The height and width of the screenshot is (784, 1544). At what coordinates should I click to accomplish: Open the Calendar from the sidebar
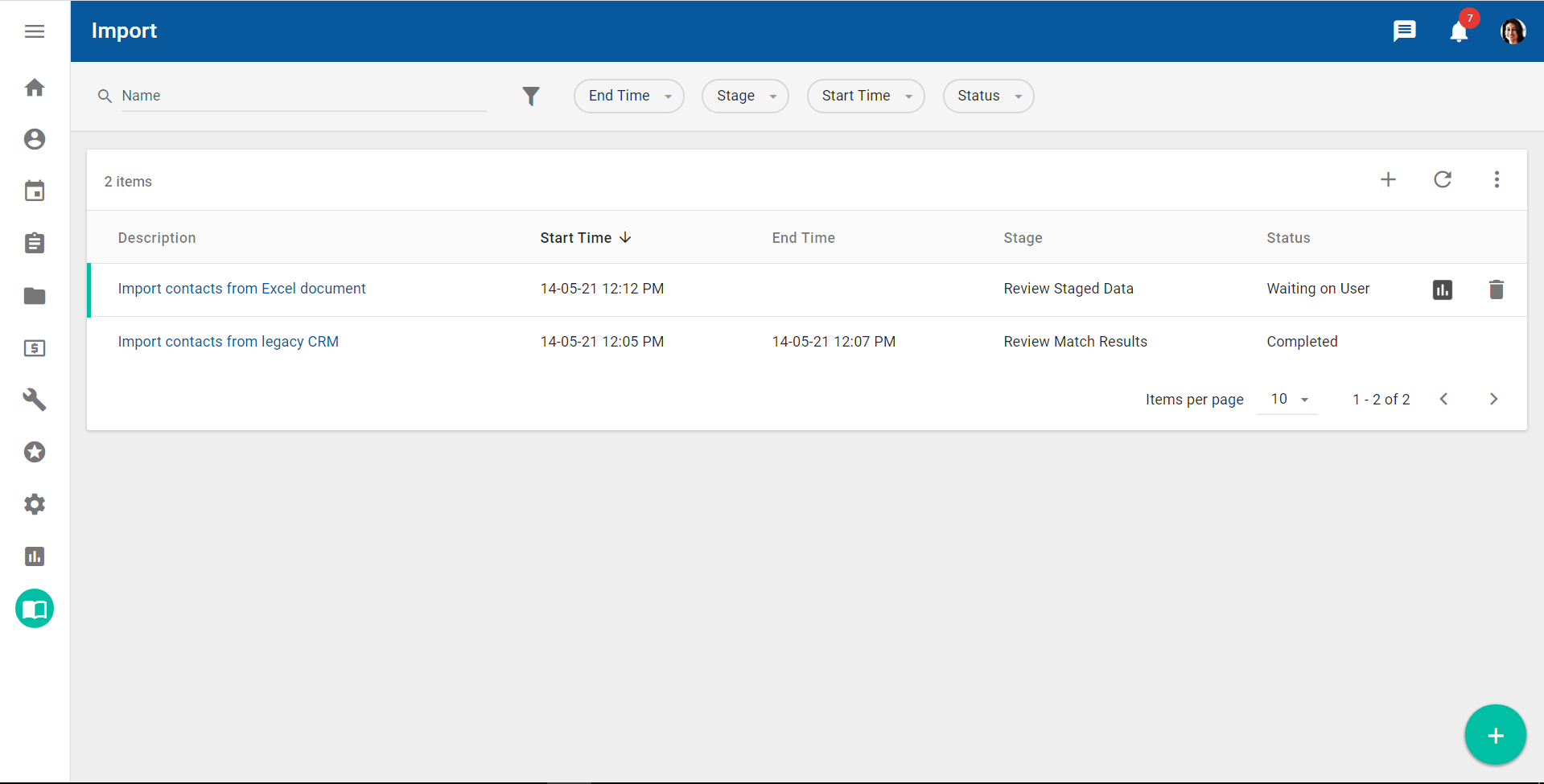tap(35, 191)
